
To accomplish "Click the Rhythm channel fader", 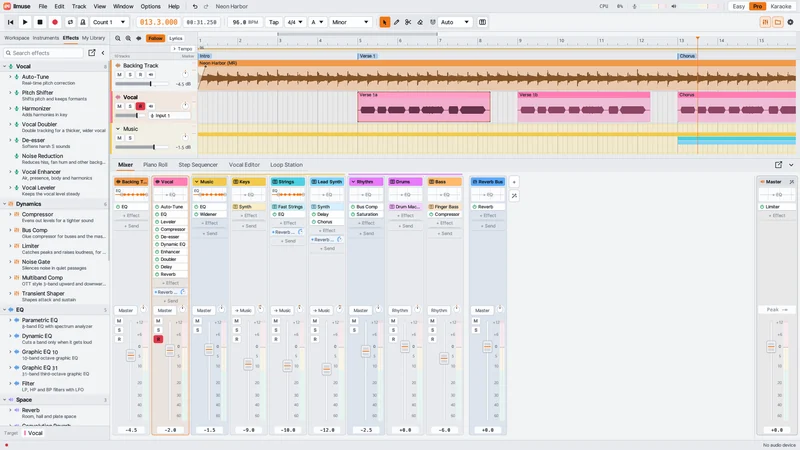I will tap(366, 351).
